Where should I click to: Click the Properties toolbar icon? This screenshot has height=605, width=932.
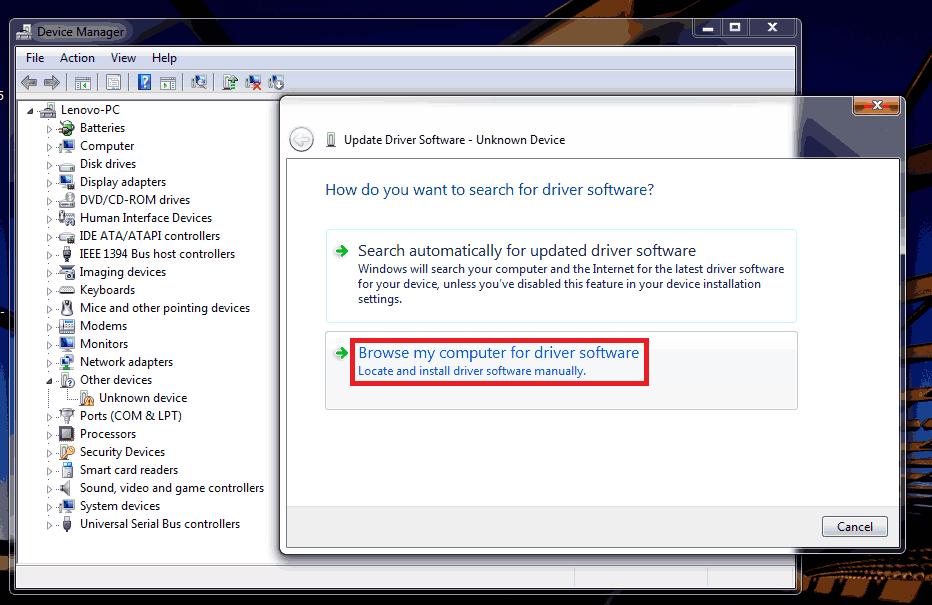coord(114,82)
